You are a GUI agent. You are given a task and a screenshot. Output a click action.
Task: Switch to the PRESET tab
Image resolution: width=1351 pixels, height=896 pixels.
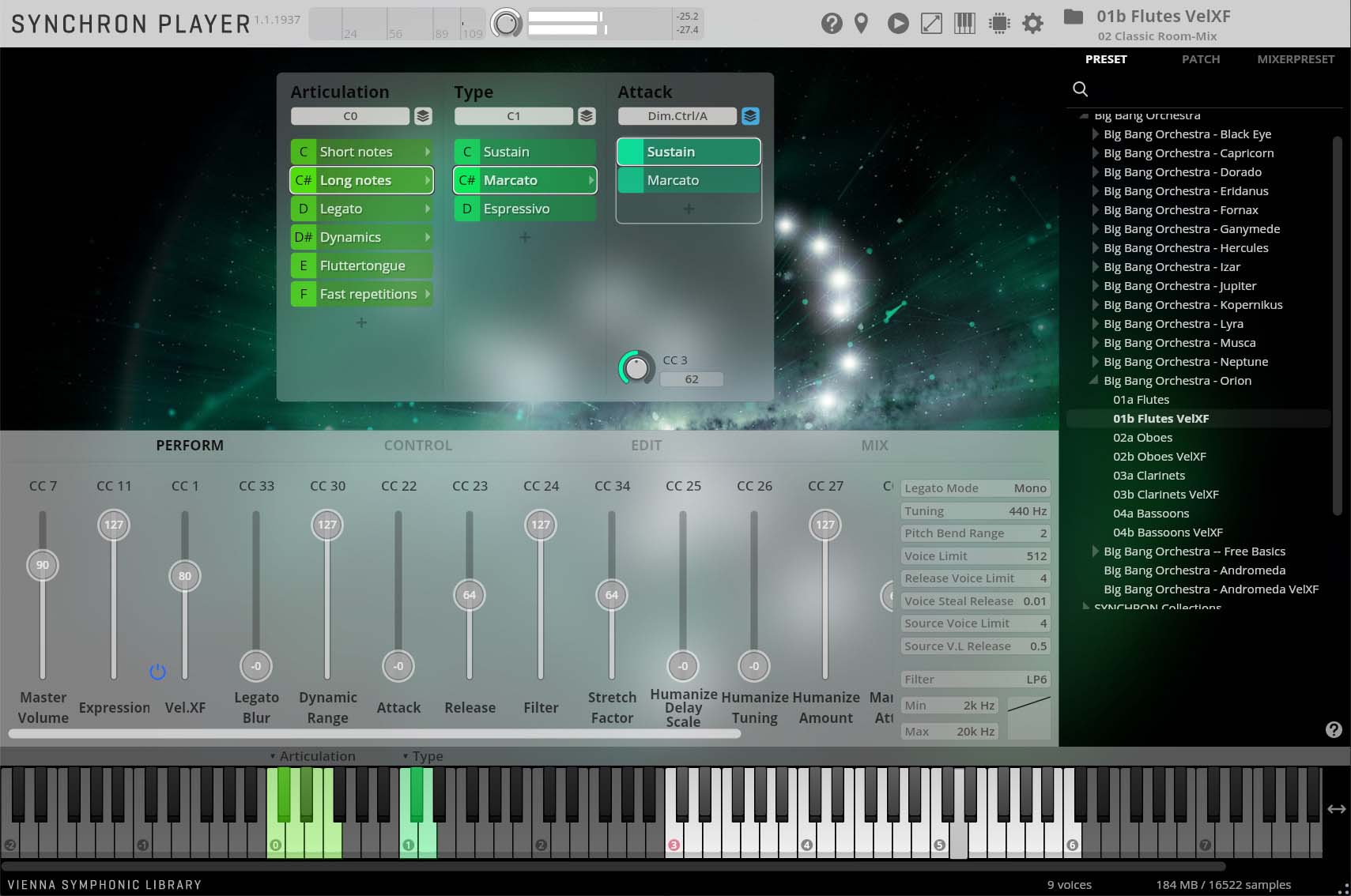[1106, 59]
